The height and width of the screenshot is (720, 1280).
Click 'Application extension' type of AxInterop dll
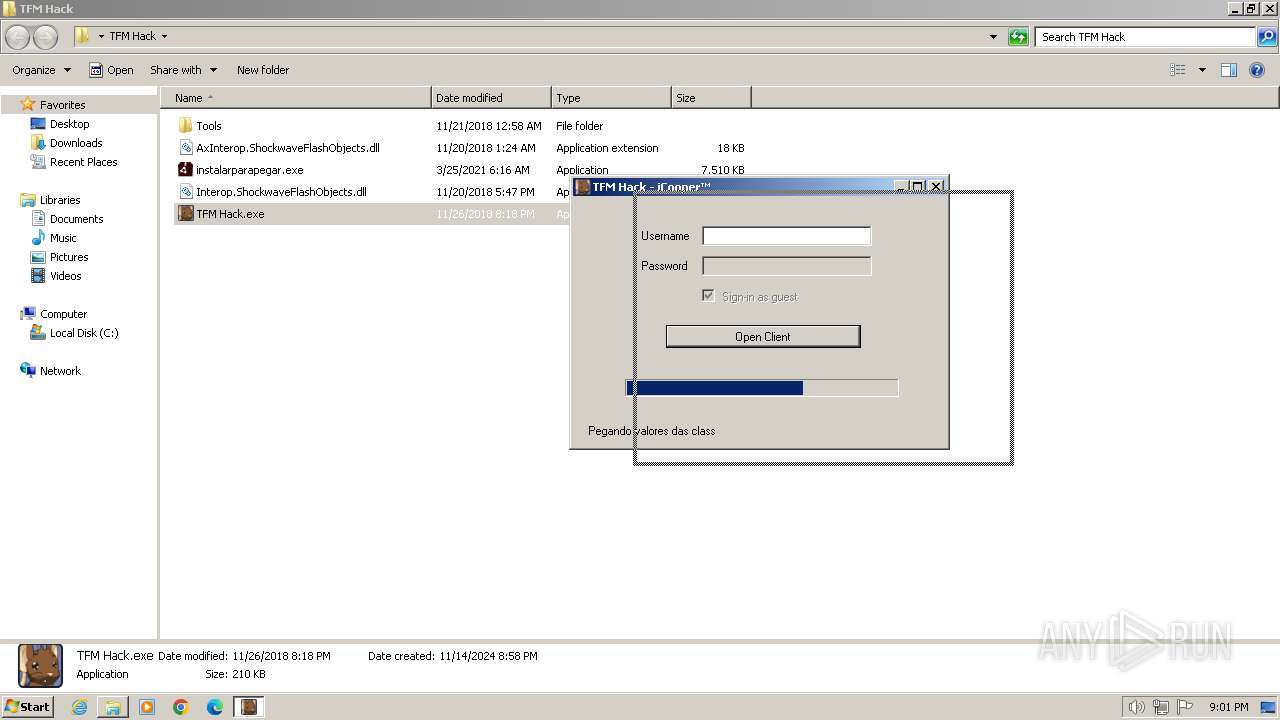point(607,148)
